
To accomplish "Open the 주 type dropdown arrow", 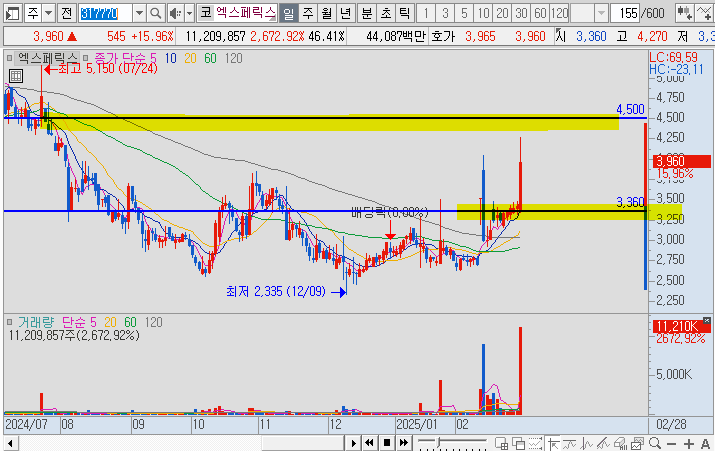I will 48,13.
